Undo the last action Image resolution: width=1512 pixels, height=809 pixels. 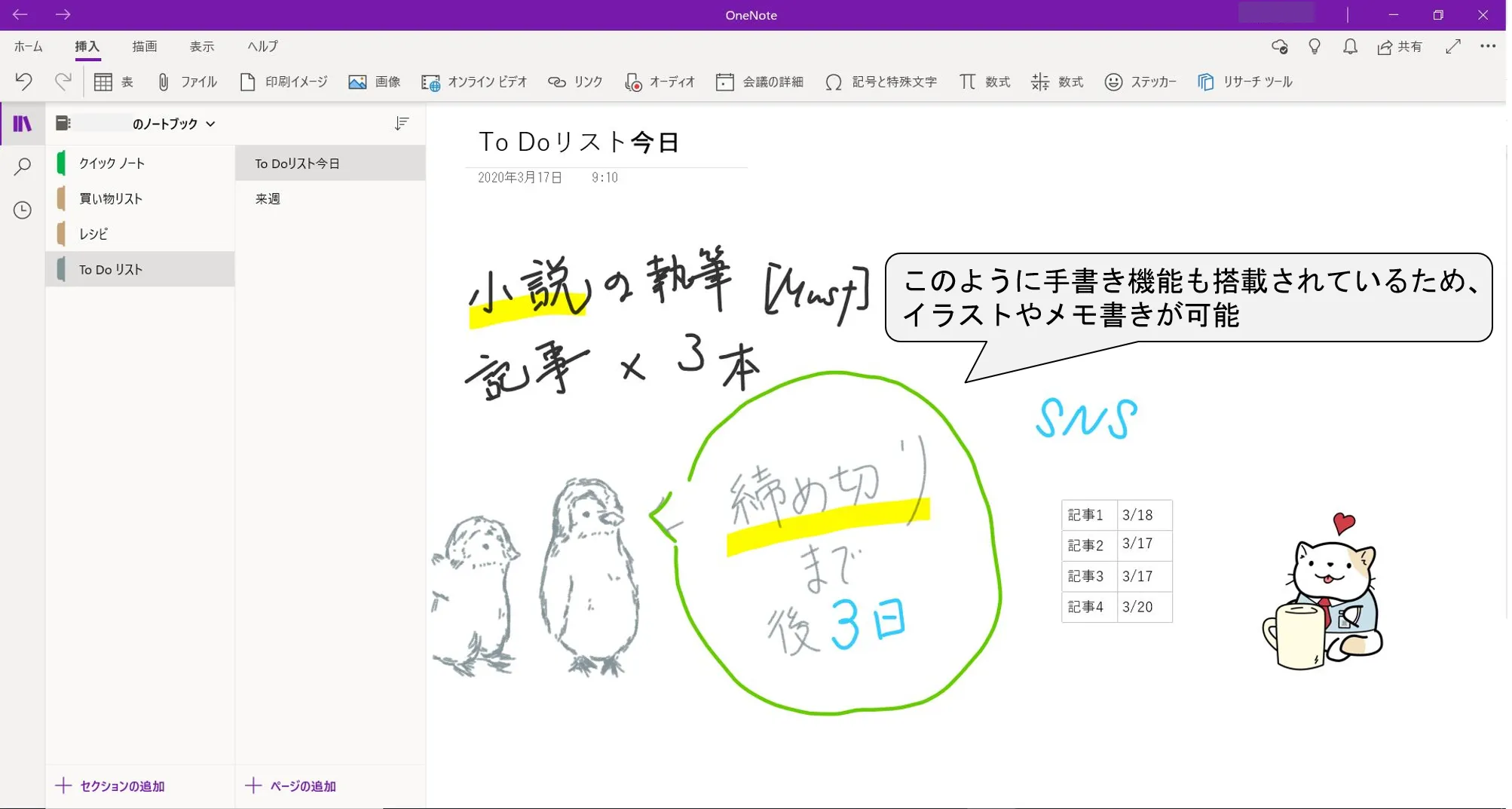pos(24,81)
